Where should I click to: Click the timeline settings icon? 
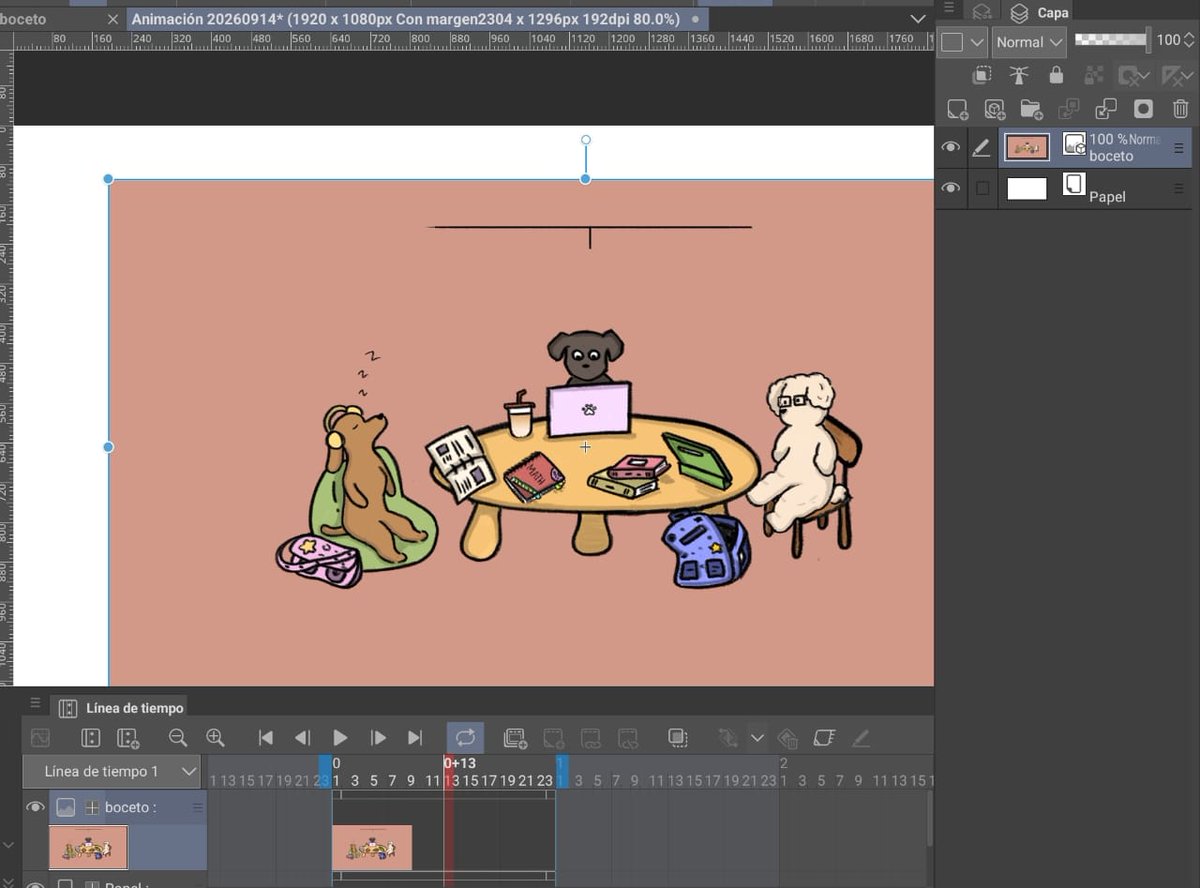(90, 738)
